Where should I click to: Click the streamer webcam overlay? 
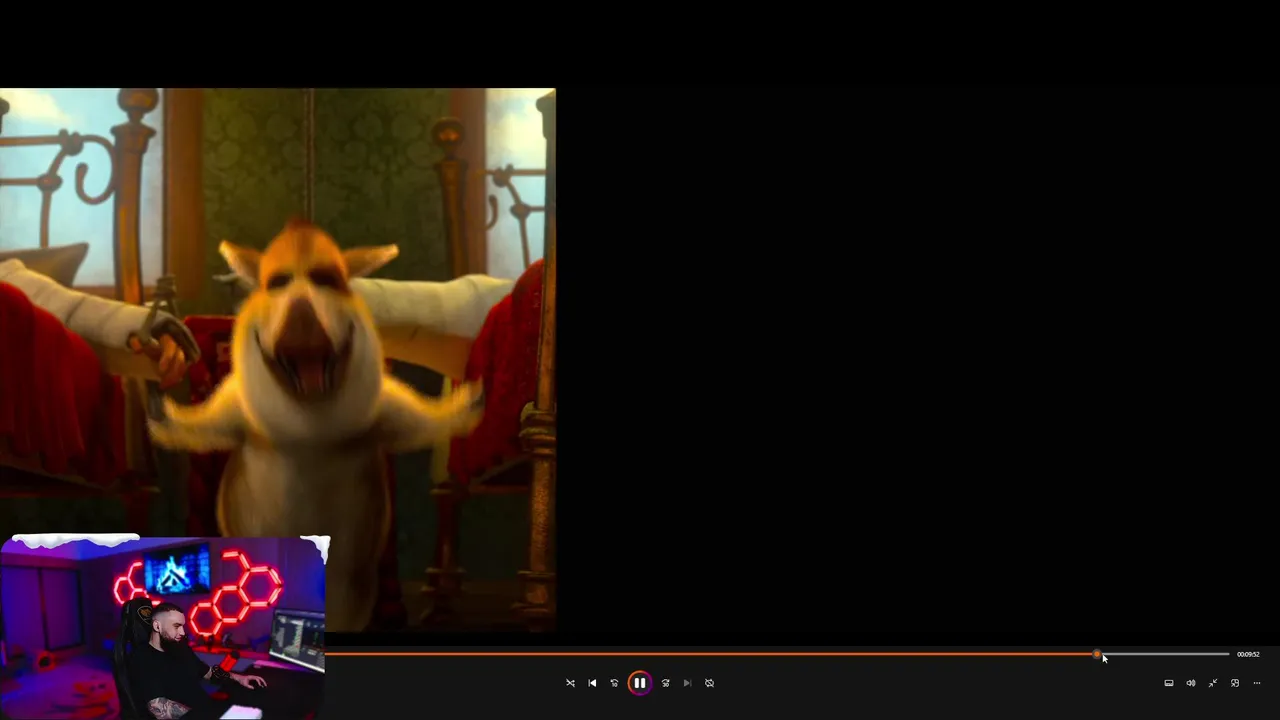(x=163, y=627)
